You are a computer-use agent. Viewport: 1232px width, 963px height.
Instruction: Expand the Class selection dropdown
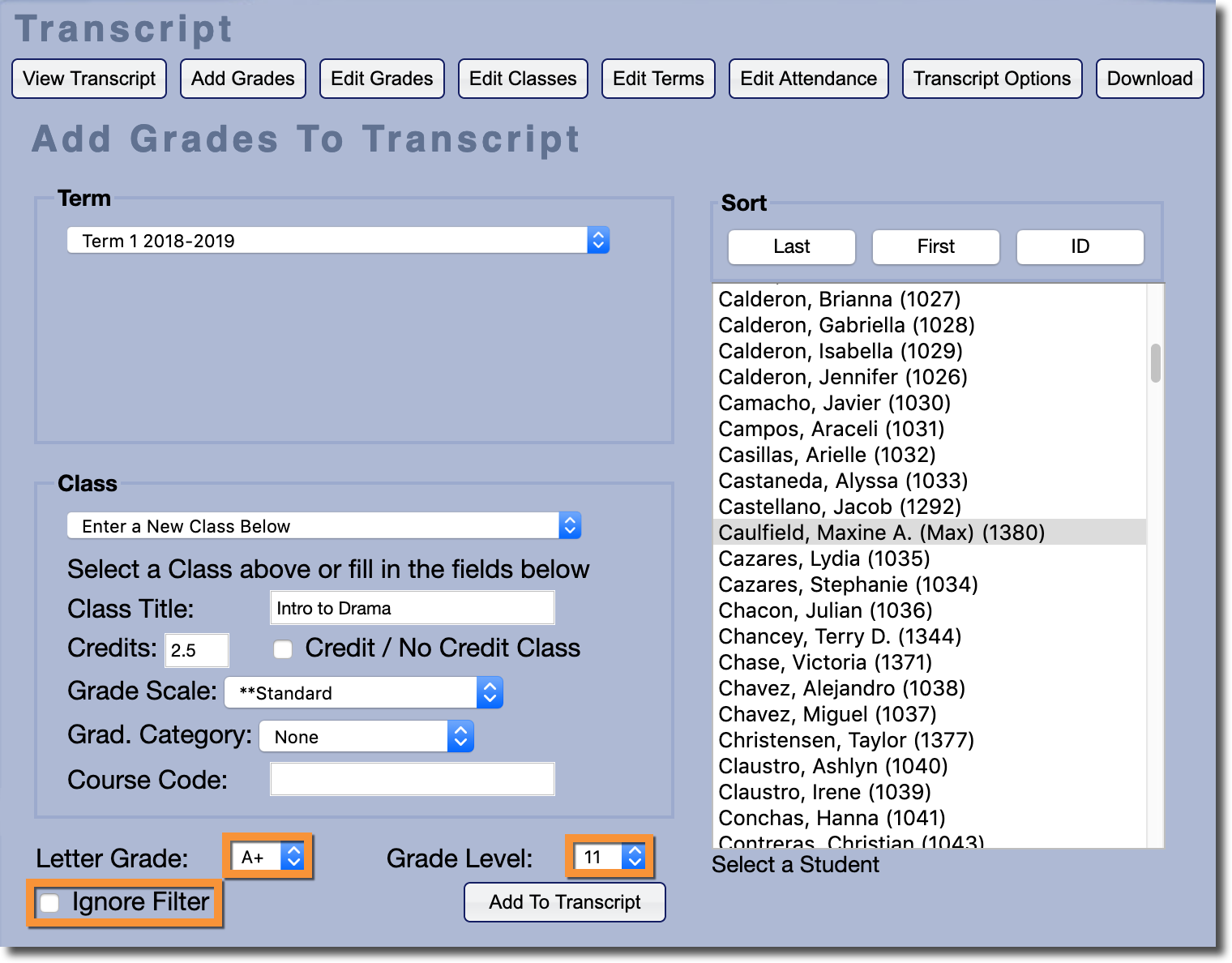pos(324,526)
